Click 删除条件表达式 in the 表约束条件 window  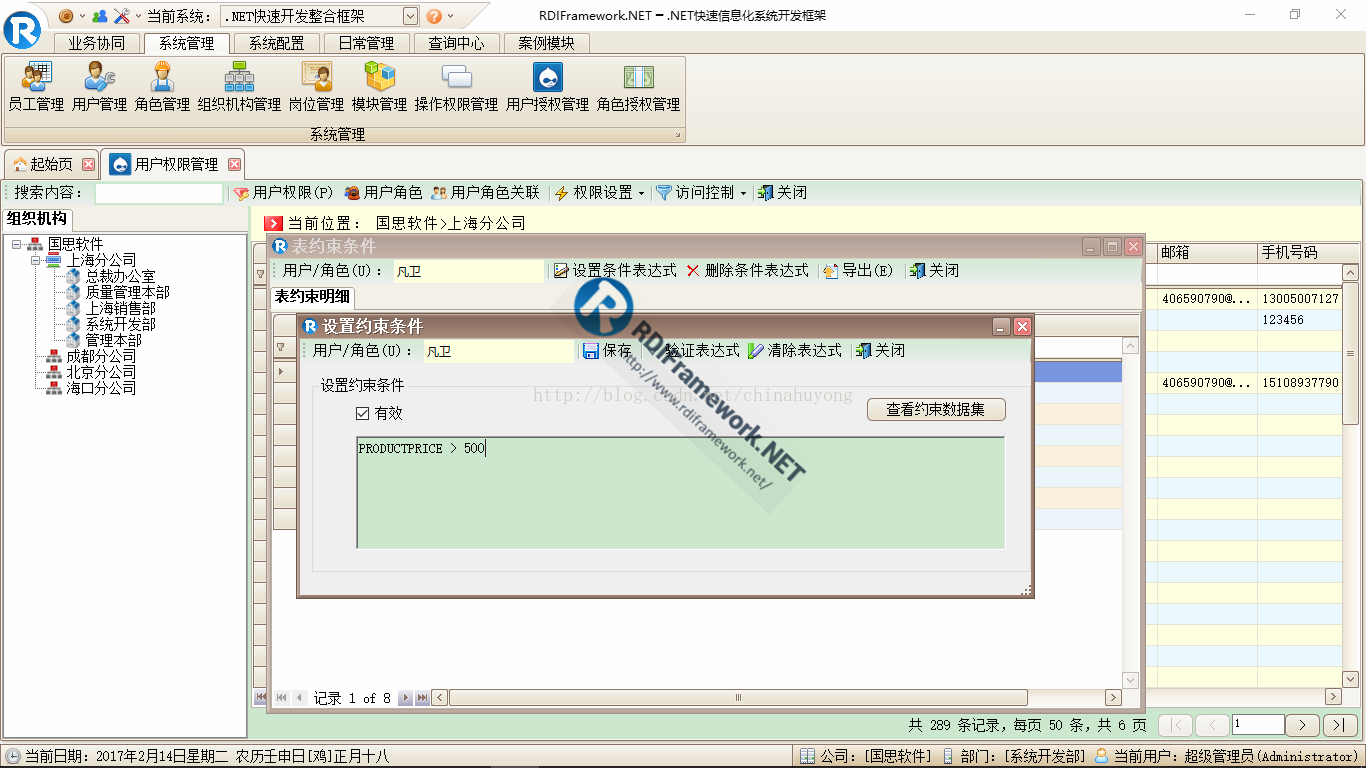click(747, 271)
